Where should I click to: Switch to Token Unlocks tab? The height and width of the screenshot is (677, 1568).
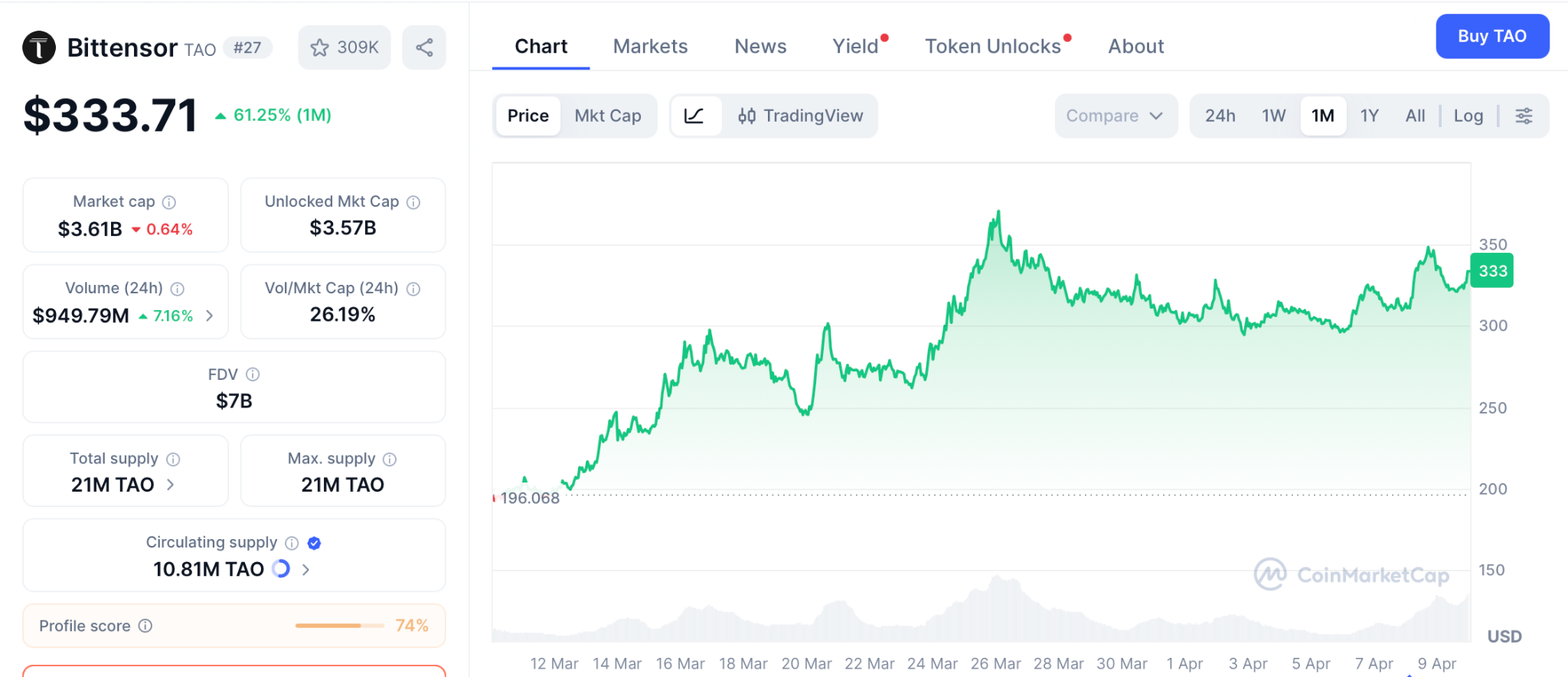click(x=992, y=47)
